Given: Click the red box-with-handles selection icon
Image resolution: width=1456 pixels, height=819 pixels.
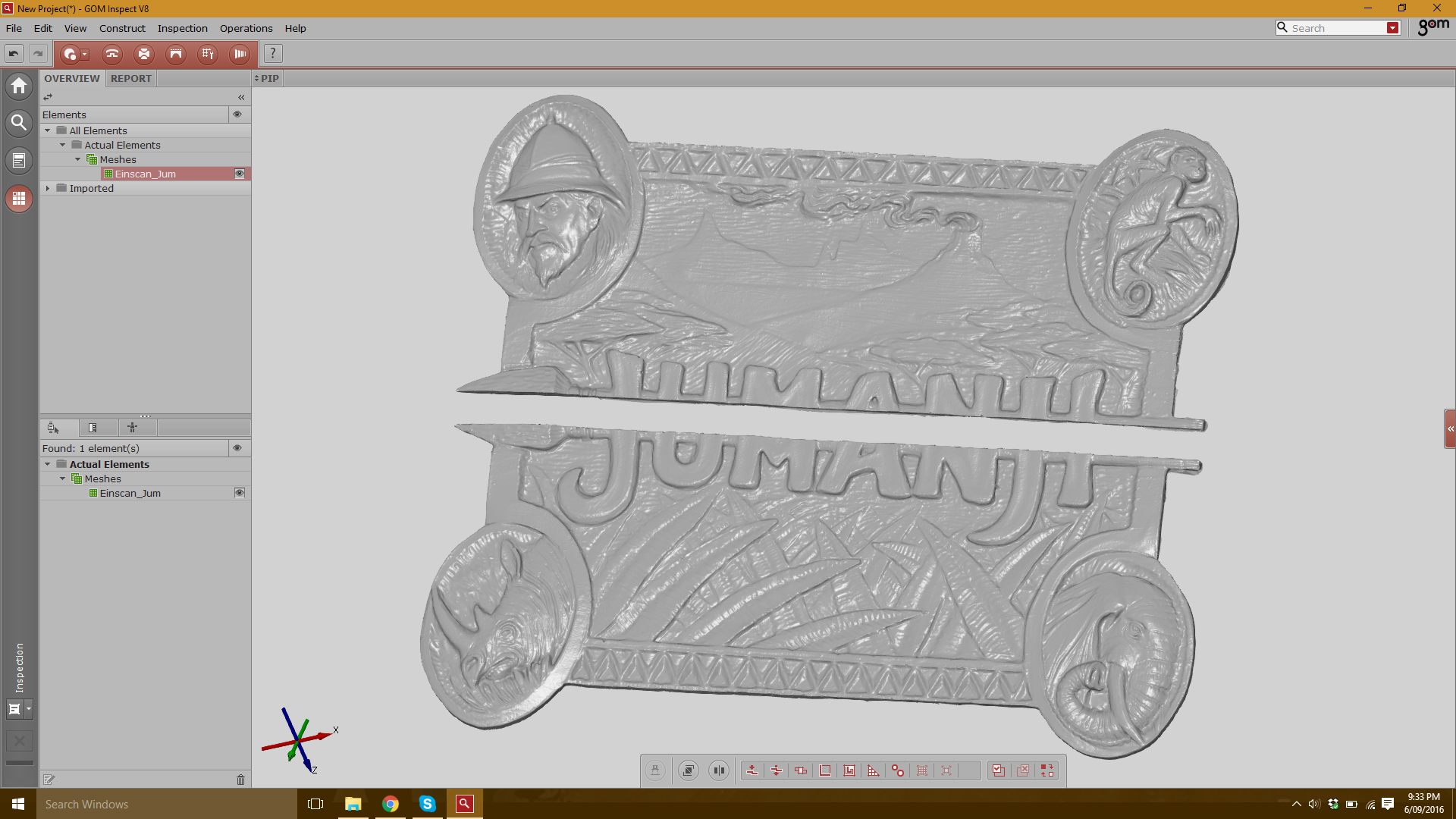Looking at the screenshot, I should pos(801,770).
